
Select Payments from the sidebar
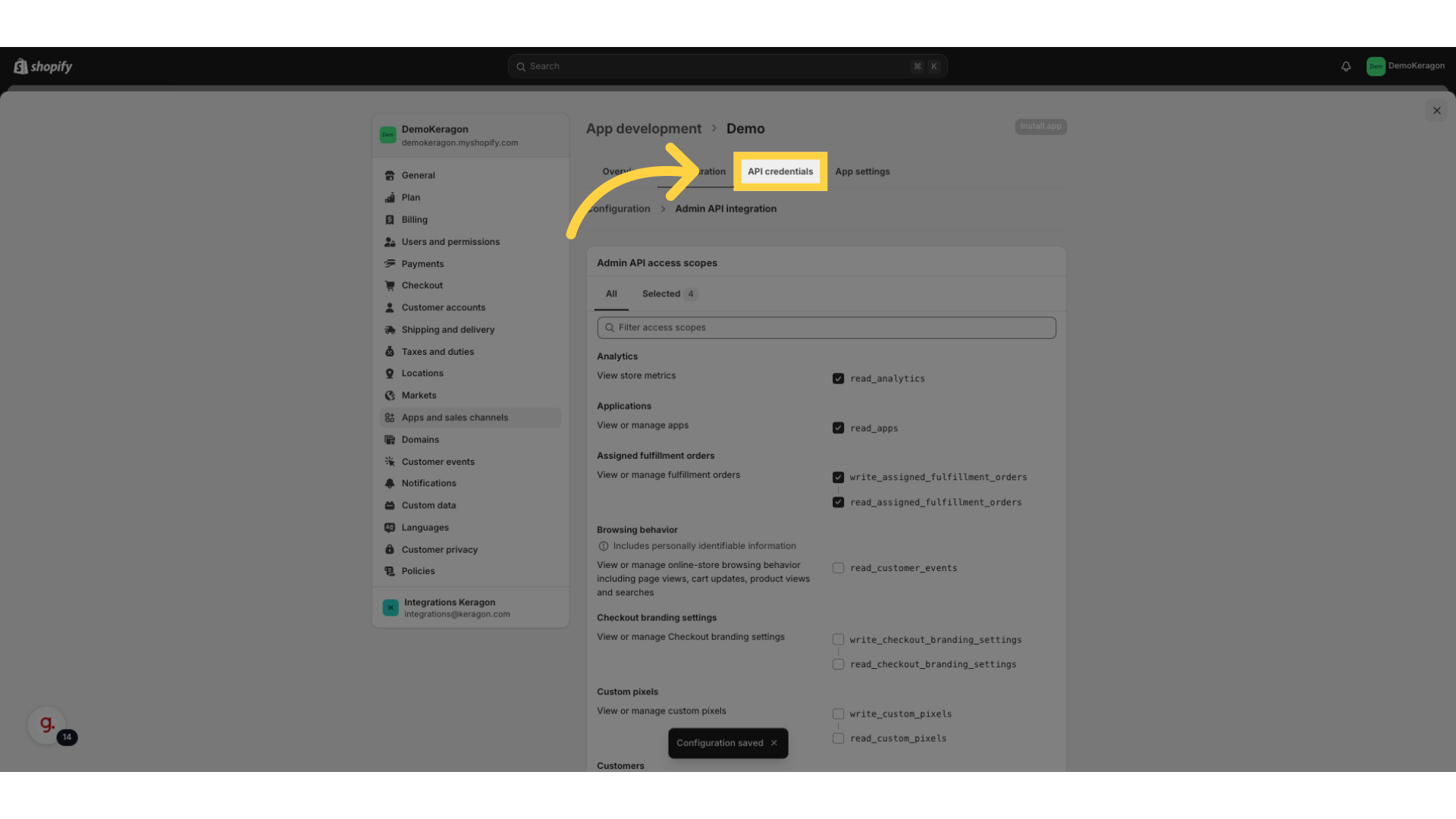pyautogui.click(x=422, y=263)
